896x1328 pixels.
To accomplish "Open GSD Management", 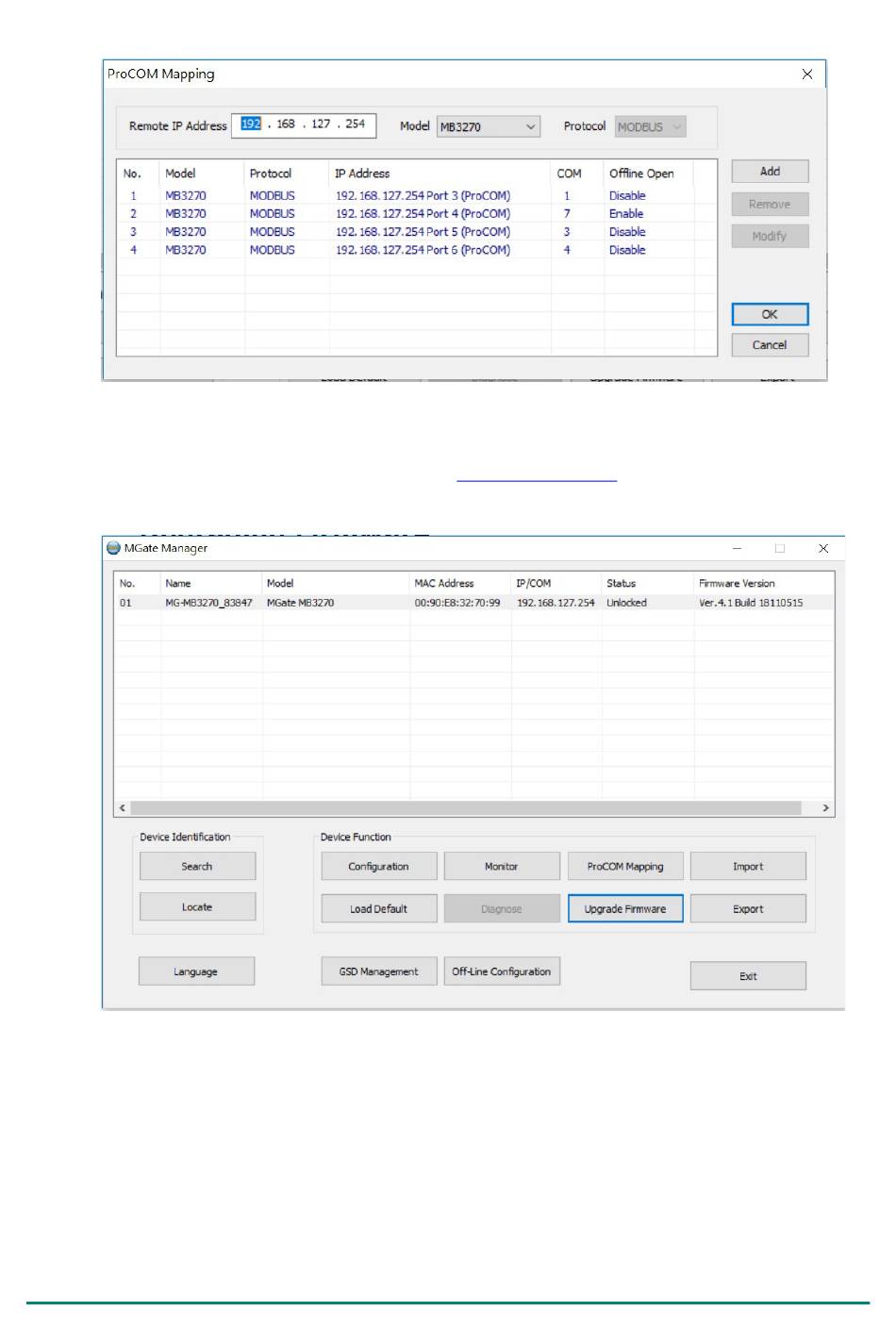I will click(x=378, y=971).
